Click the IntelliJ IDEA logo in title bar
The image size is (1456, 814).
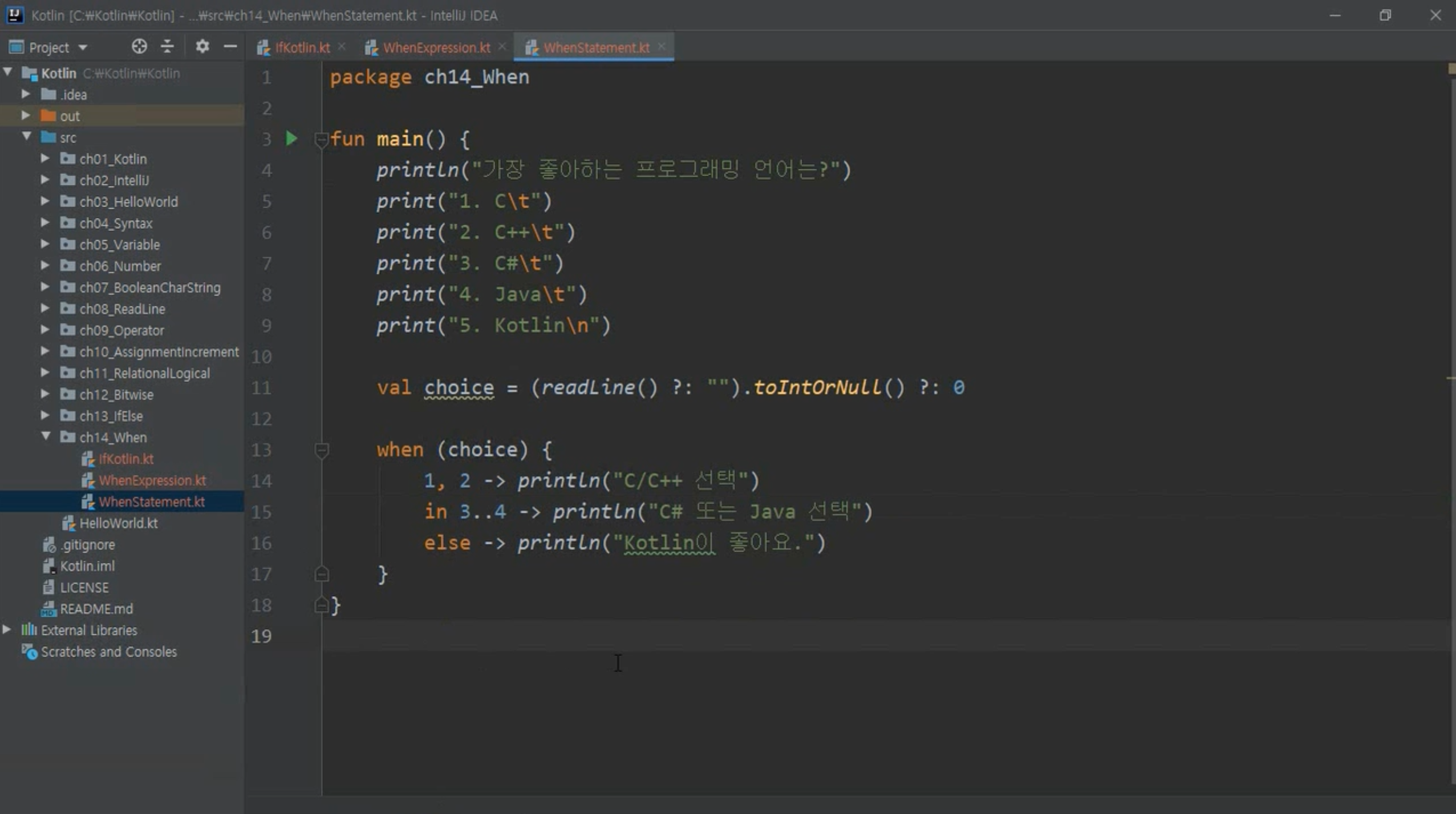(14, 15)
